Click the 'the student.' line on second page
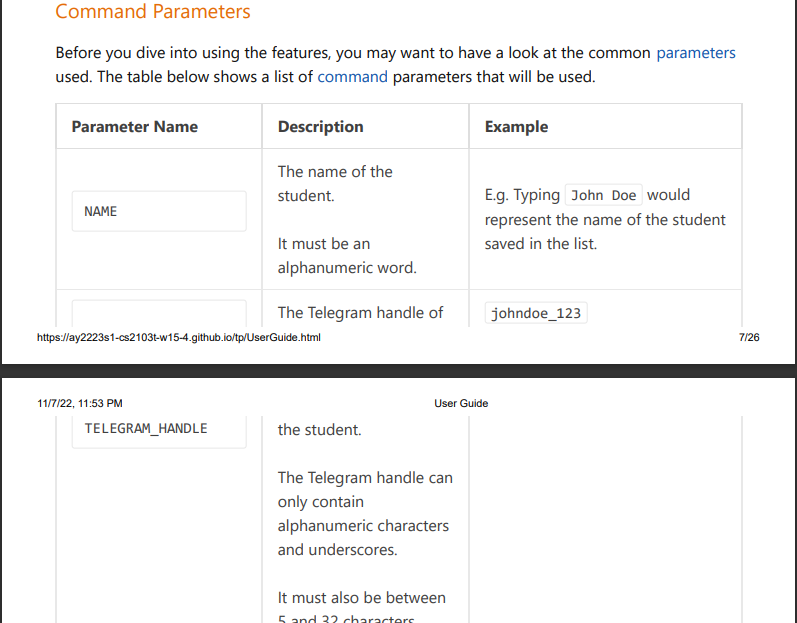 [x=319, y=430]
